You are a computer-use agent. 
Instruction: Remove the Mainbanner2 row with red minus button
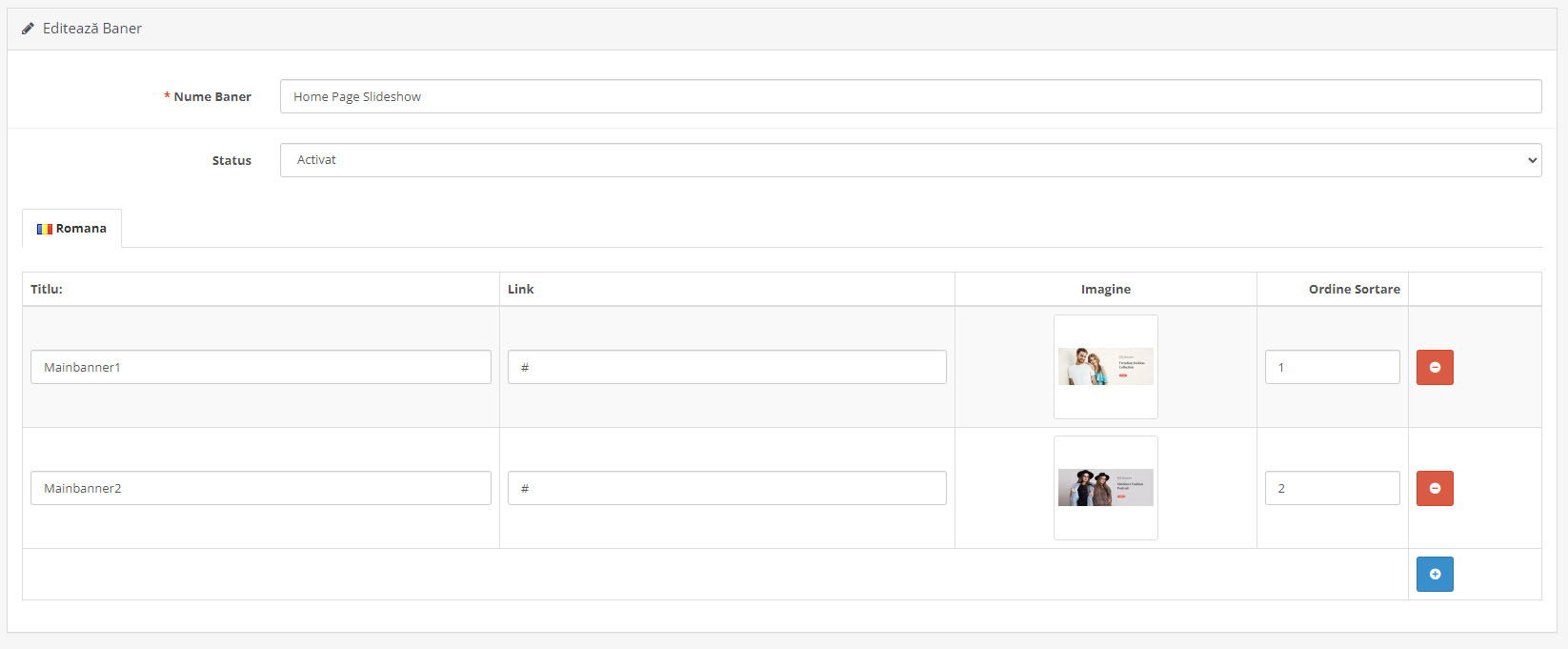click(1435, 488)
